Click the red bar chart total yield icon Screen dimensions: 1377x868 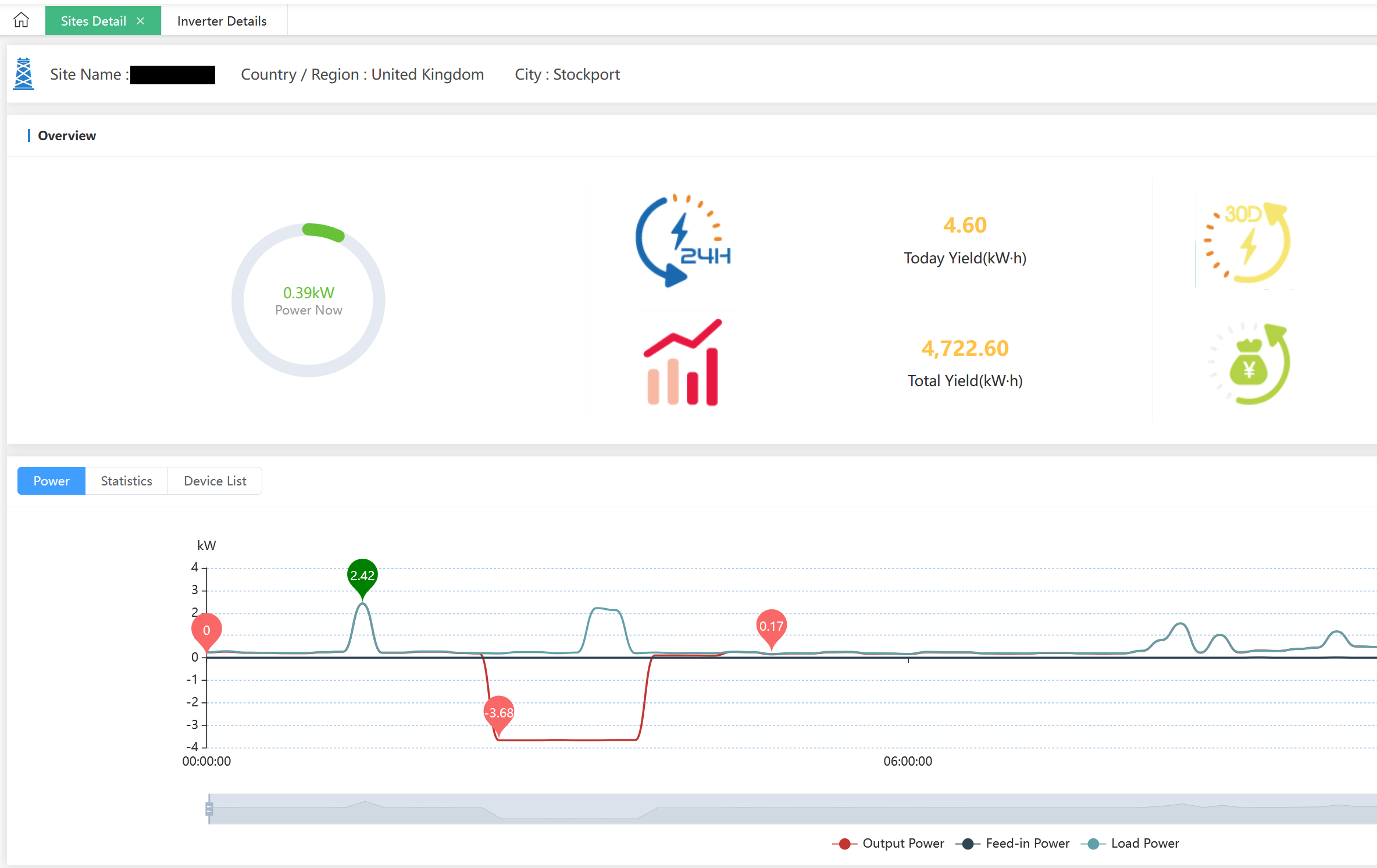pyautogui.click(x=683, y=363)
